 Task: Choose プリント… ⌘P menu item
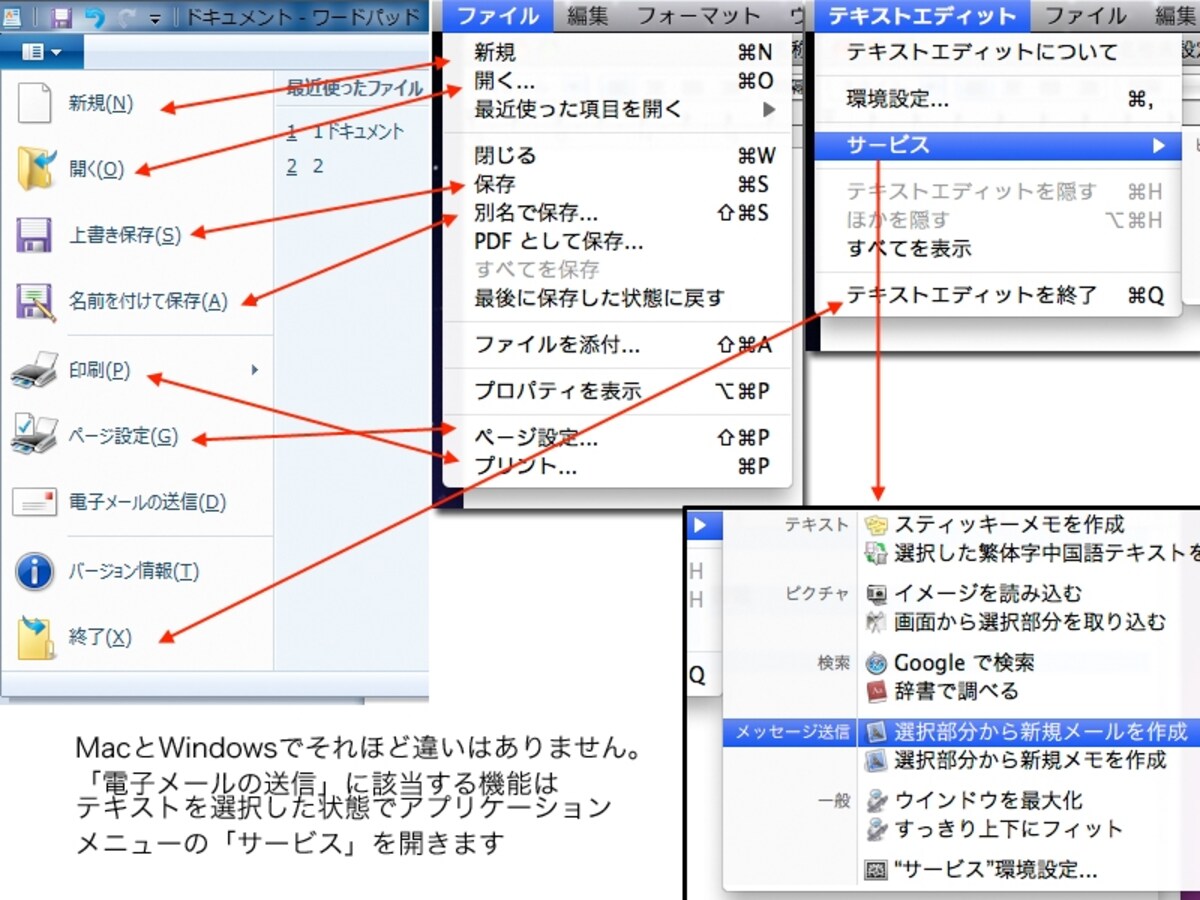(618, 466)
